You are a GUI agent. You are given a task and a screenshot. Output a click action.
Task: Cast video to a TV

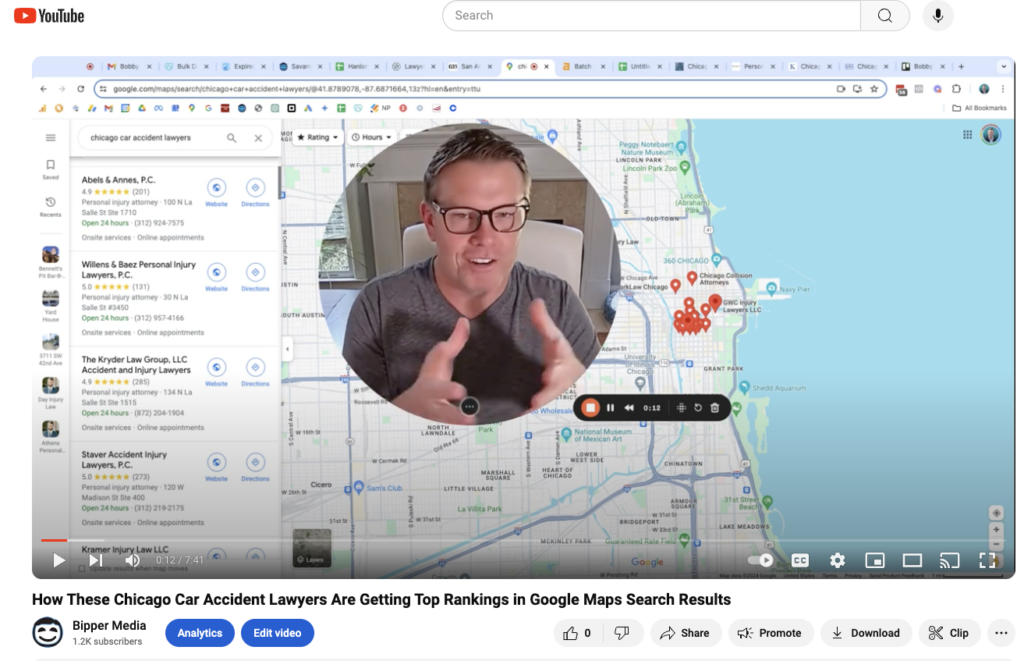click(949, 561)
